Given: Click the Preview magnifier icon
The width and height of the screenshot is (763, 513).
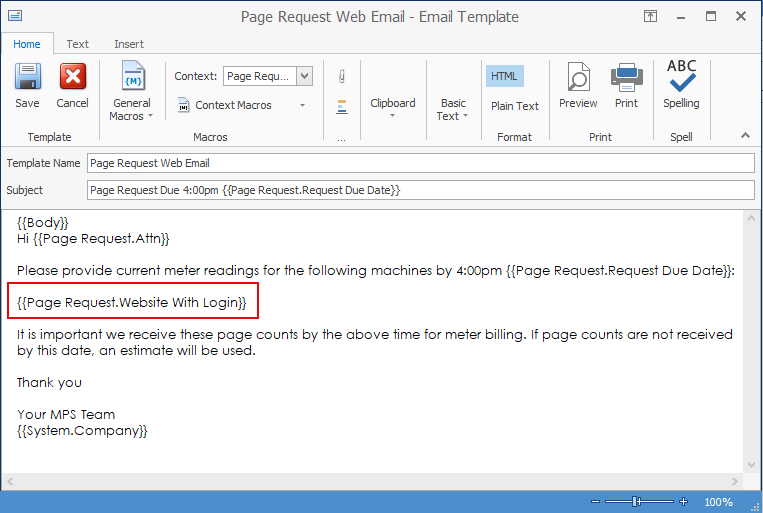Looking at the screenshot, I should [578, 76].
